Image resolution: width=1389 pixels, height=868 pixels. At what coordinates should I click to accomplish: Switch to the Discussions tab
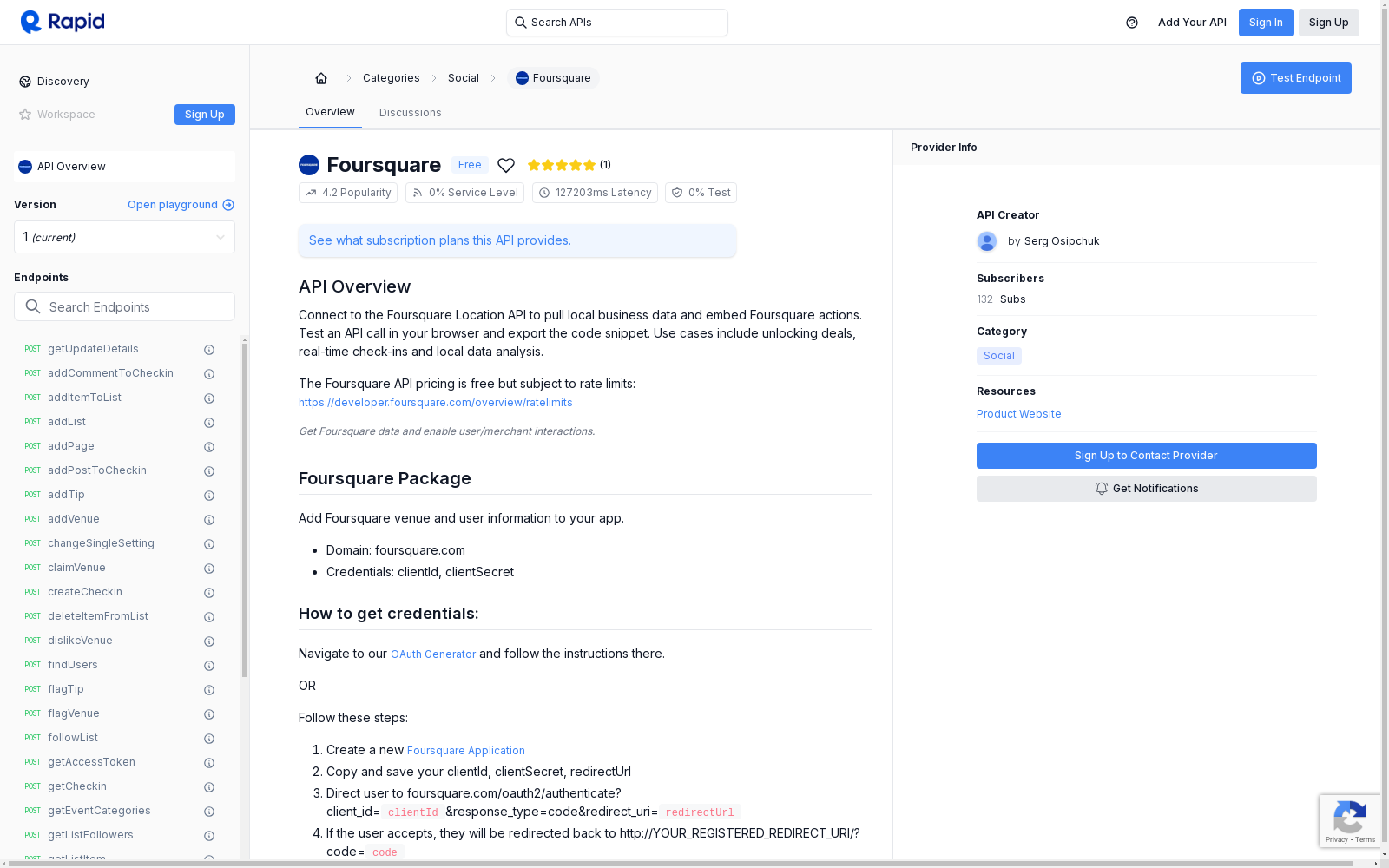(x=411, y=113)
